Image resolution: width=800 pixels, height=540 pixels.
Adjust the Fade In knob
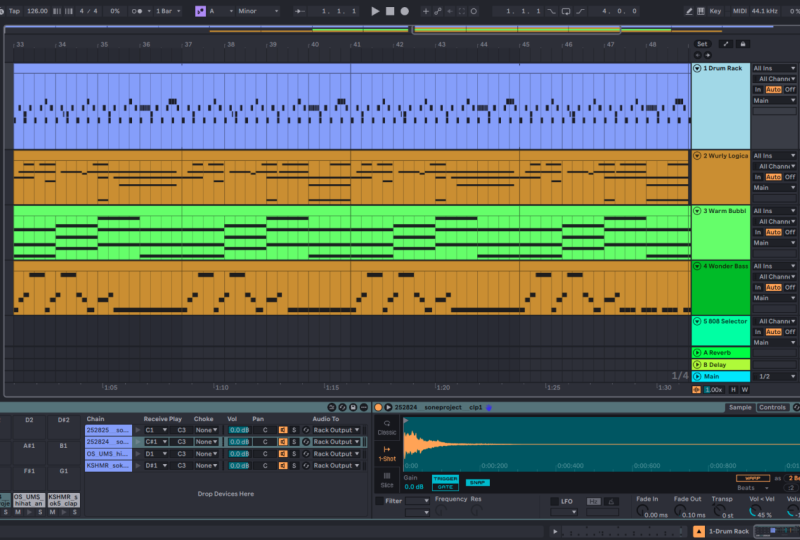[x=642, y=510]
